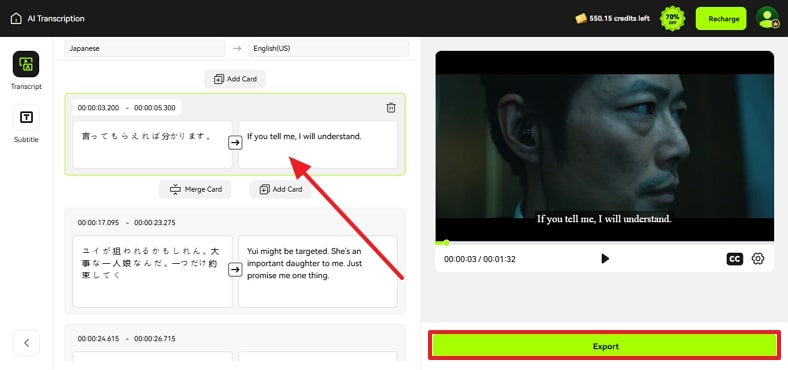
Task: Seek using the video progress bar
Action: tap(605, 243)
